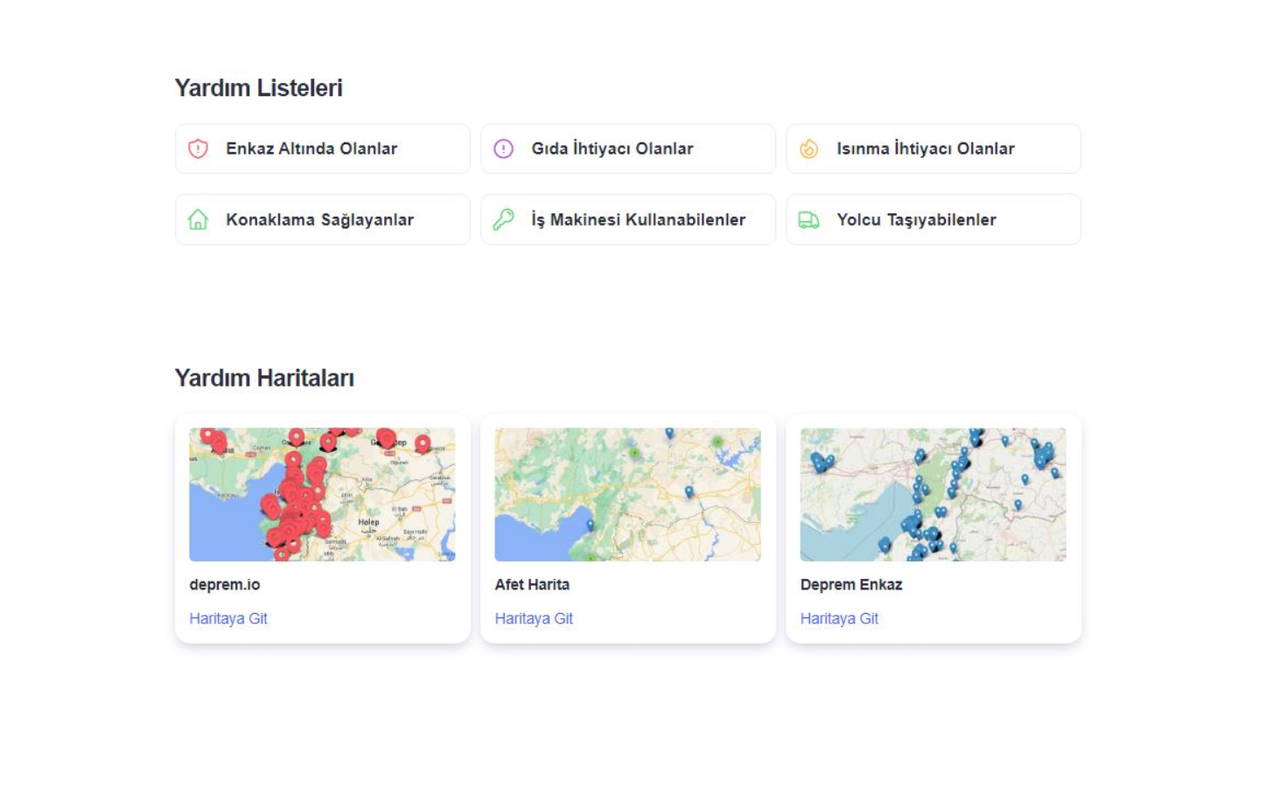Go to the Konaklama Sağlayanlar list
Image resolution: width=1280 pixels, height=787 pixels.
319,220
